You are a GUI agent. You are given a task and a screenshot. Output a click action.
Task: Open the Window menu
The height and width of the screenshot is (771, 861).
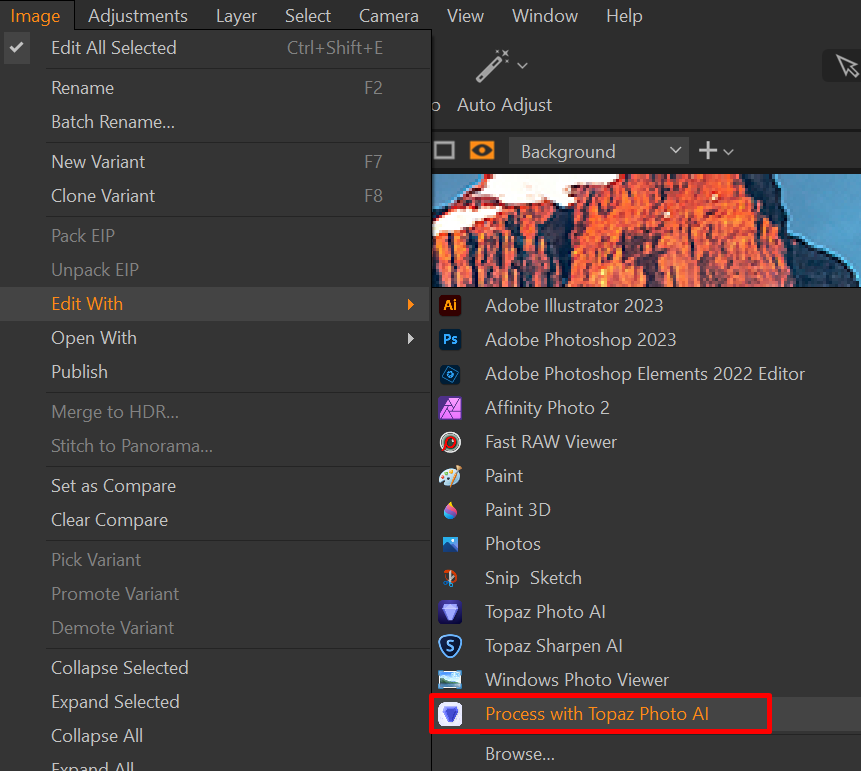545,16
